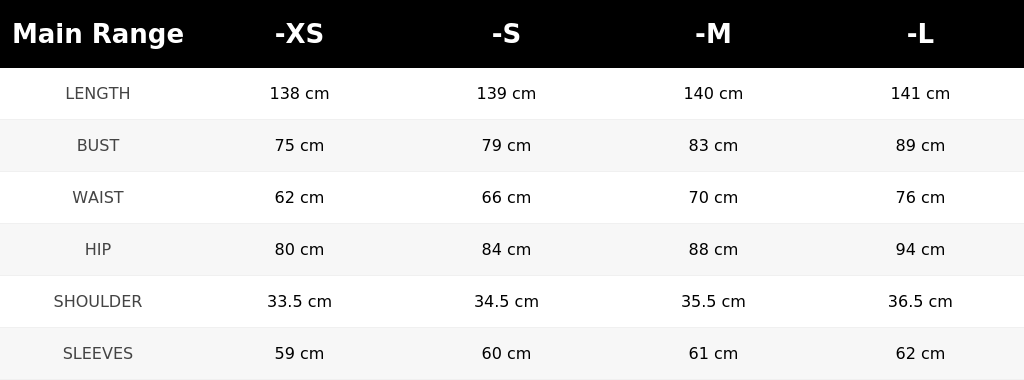
Task: Click the BUST row label
Action: (x=98, y=146)
